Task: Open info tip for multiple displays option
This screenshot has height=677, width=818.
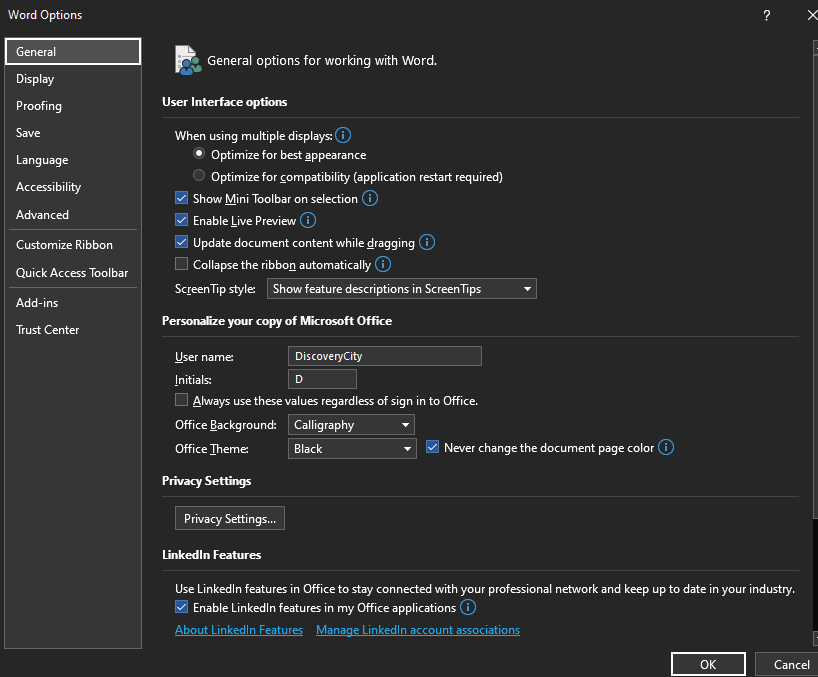Action: (343, 136)
